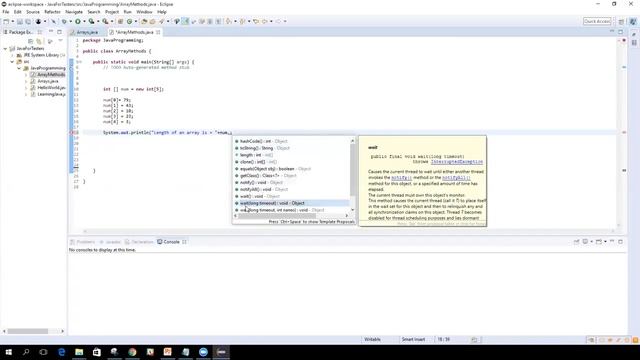Maximize the Package Explorer panel
The width and height of the screenshot is (640, 360).
click(60, 31)
